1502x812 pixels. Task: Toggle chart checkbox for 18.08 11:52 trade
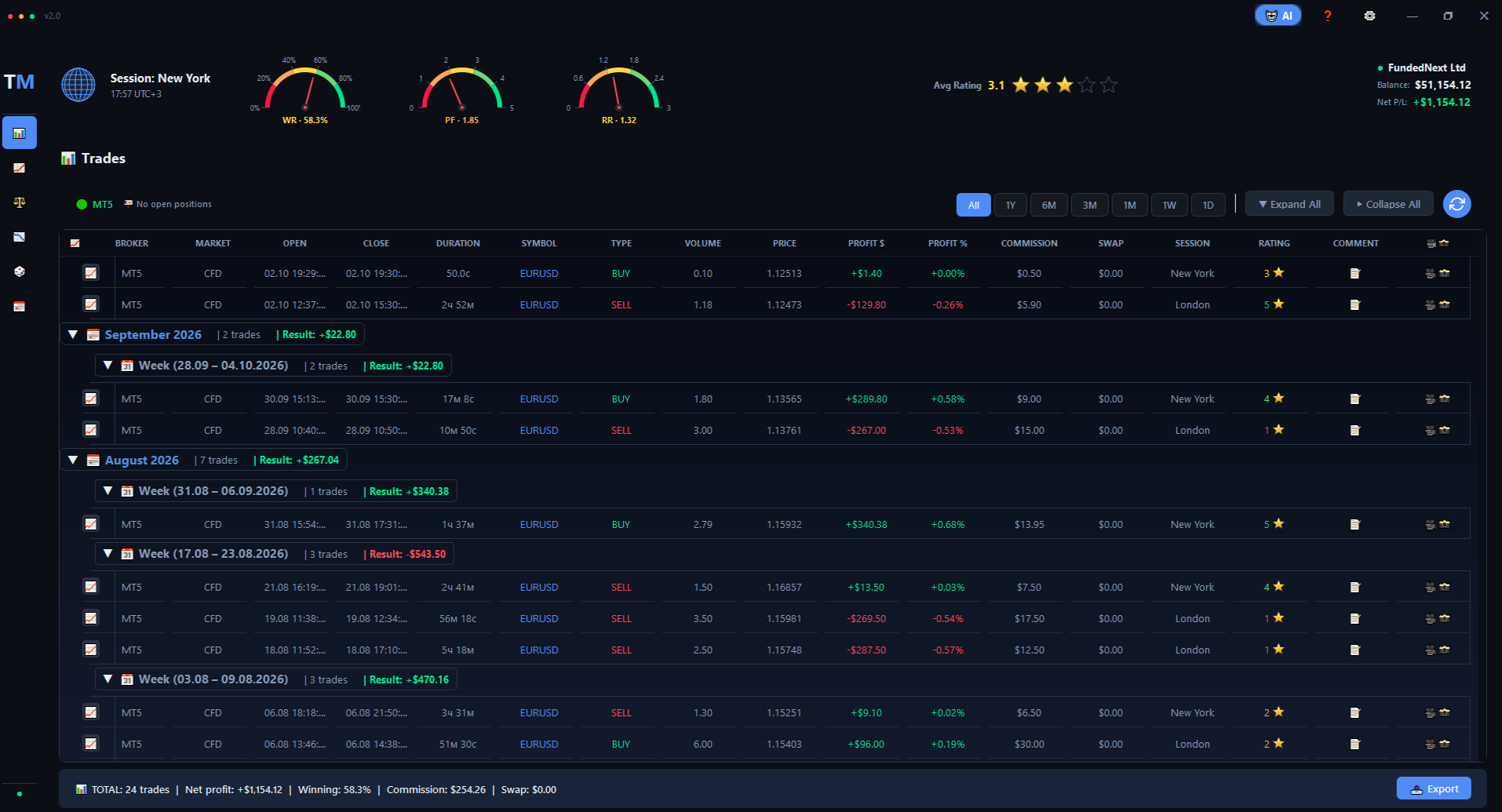point(91,650)
